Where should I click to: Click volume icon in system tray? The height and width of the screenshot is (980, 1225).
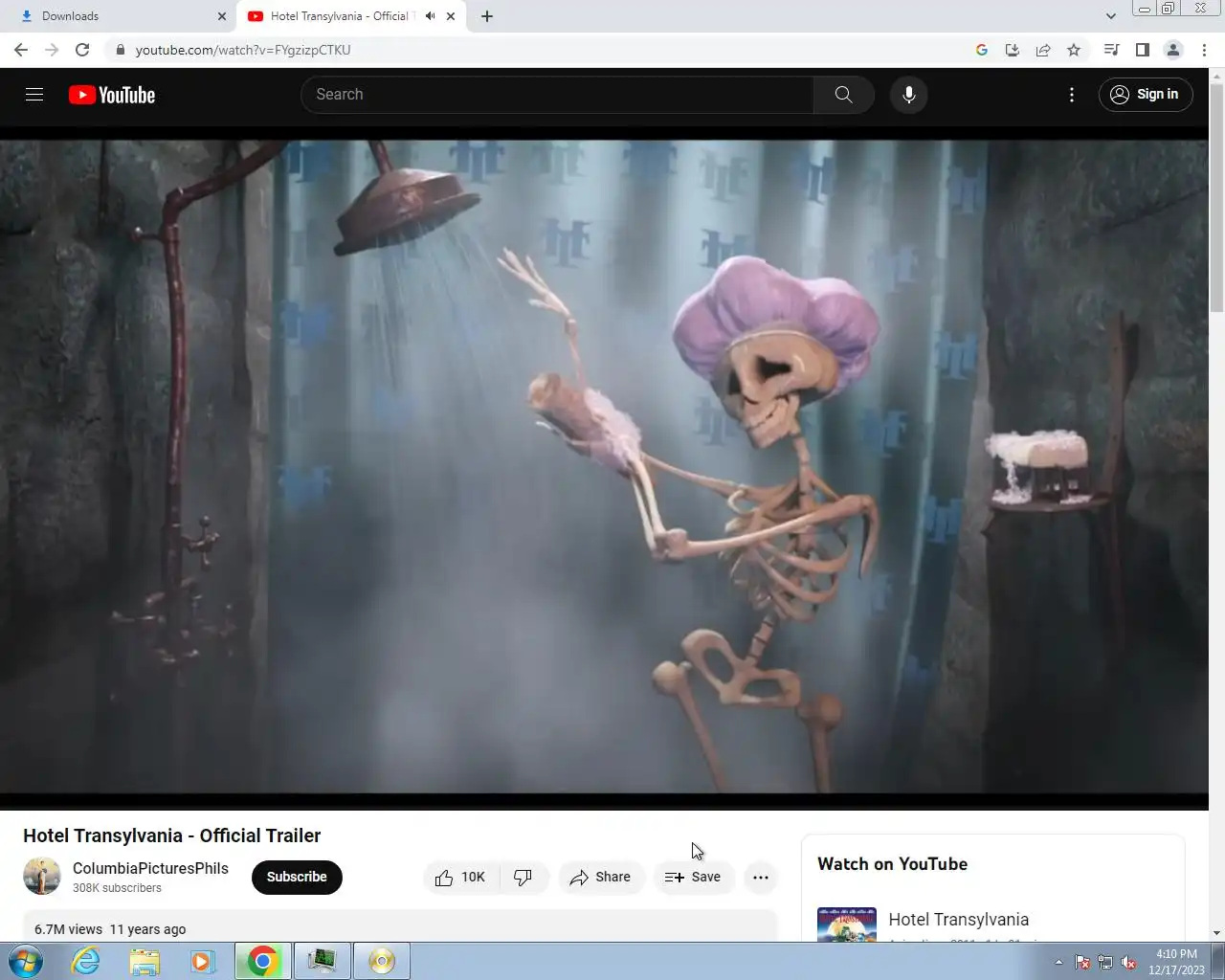tap(1128, 963)
